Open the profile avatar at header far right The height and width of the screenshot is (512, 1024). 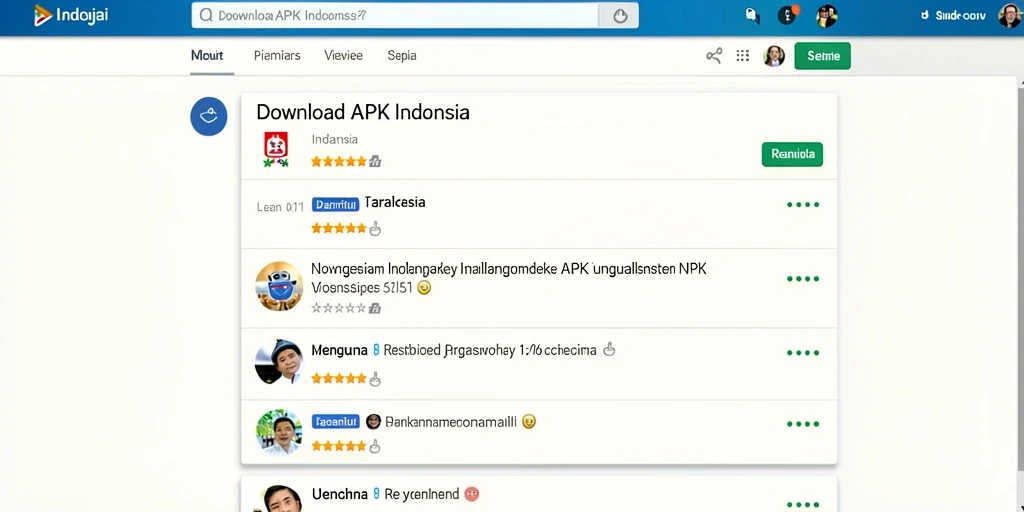pyautogui.click(x=1010, y=16)
